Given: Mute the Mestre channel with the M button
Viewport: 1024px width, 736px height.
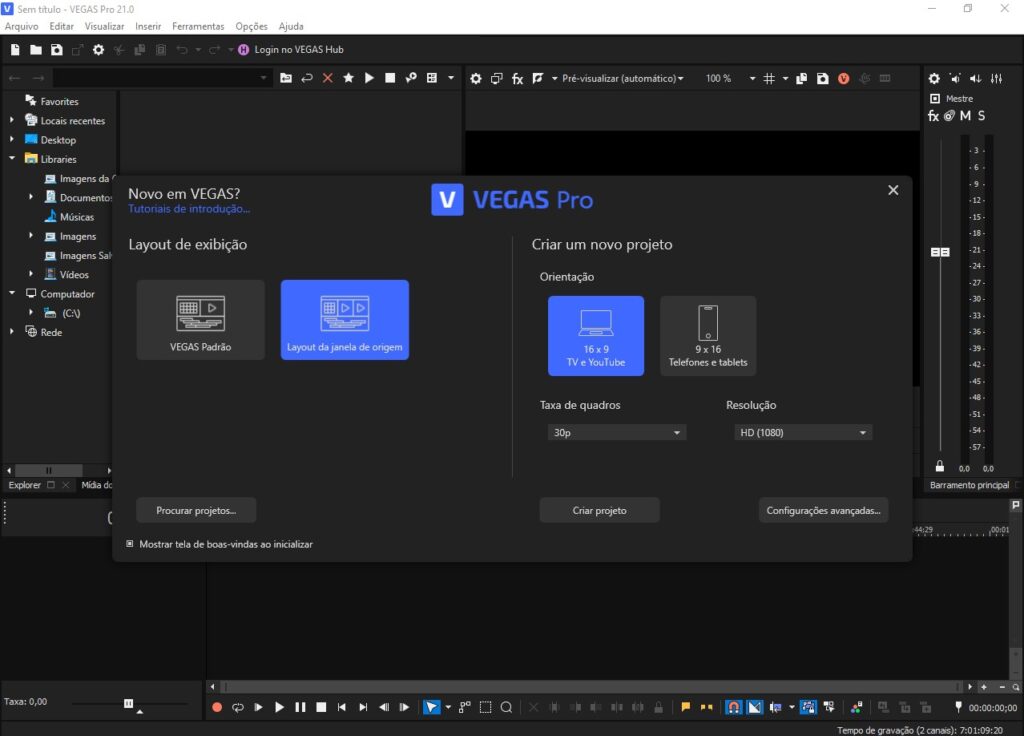Looking at the screenshot, I should pos(964,115).
